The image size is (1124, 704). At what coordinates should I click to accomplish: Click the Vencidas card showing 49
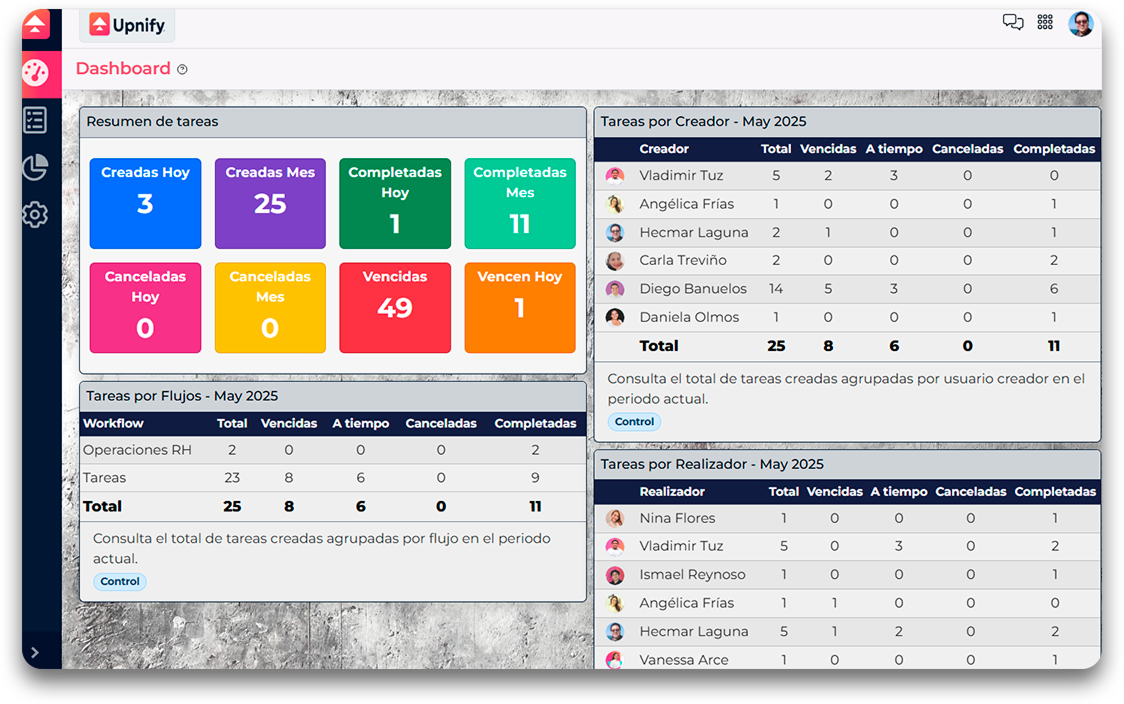click(x=394, y=308)
